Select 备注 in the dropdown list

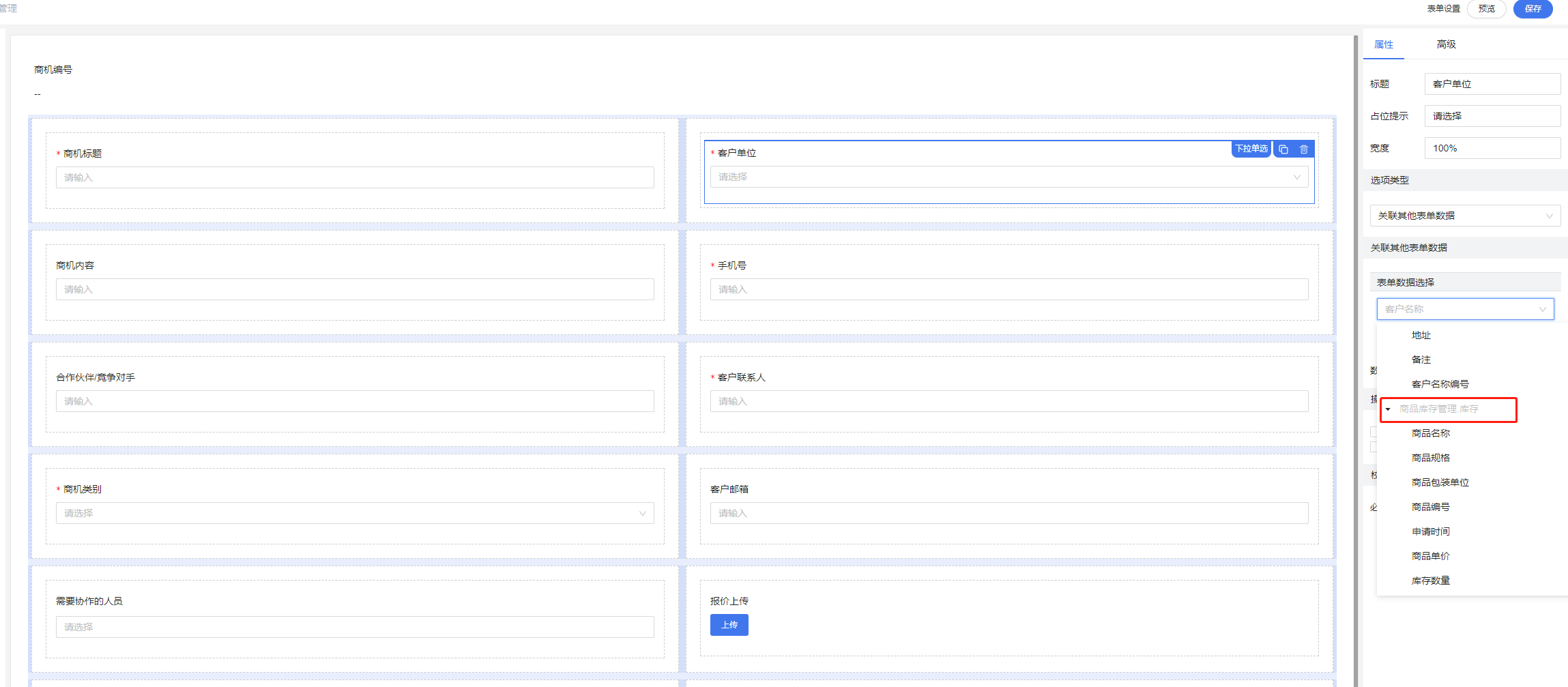tap(1421, 360)
